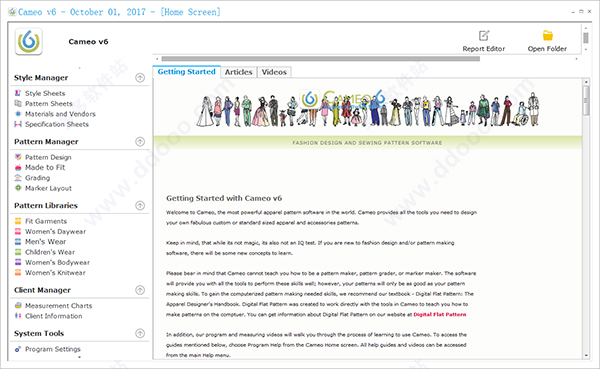
Task: Click the Pattern Design icon
Action: [18, 157]
